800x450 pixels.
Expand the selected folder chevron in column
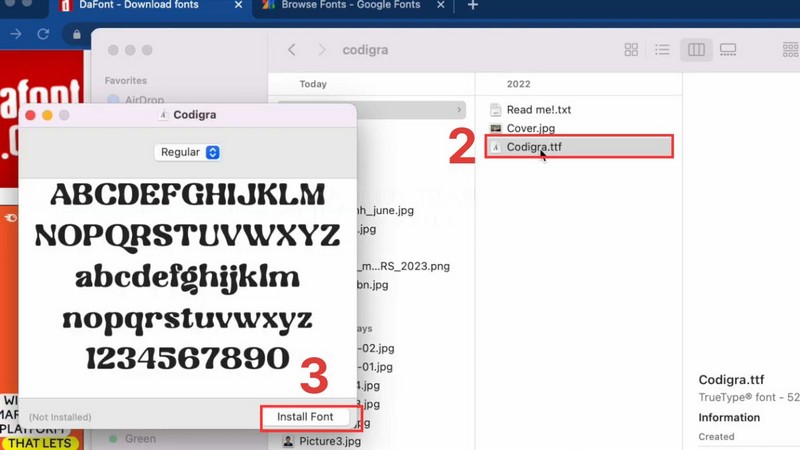pyautogui.click(x=459, y=110)
